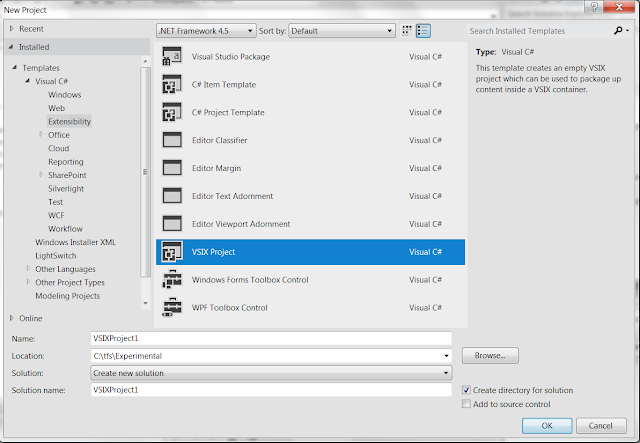Select the 'Editor Margin' template name

216,168
